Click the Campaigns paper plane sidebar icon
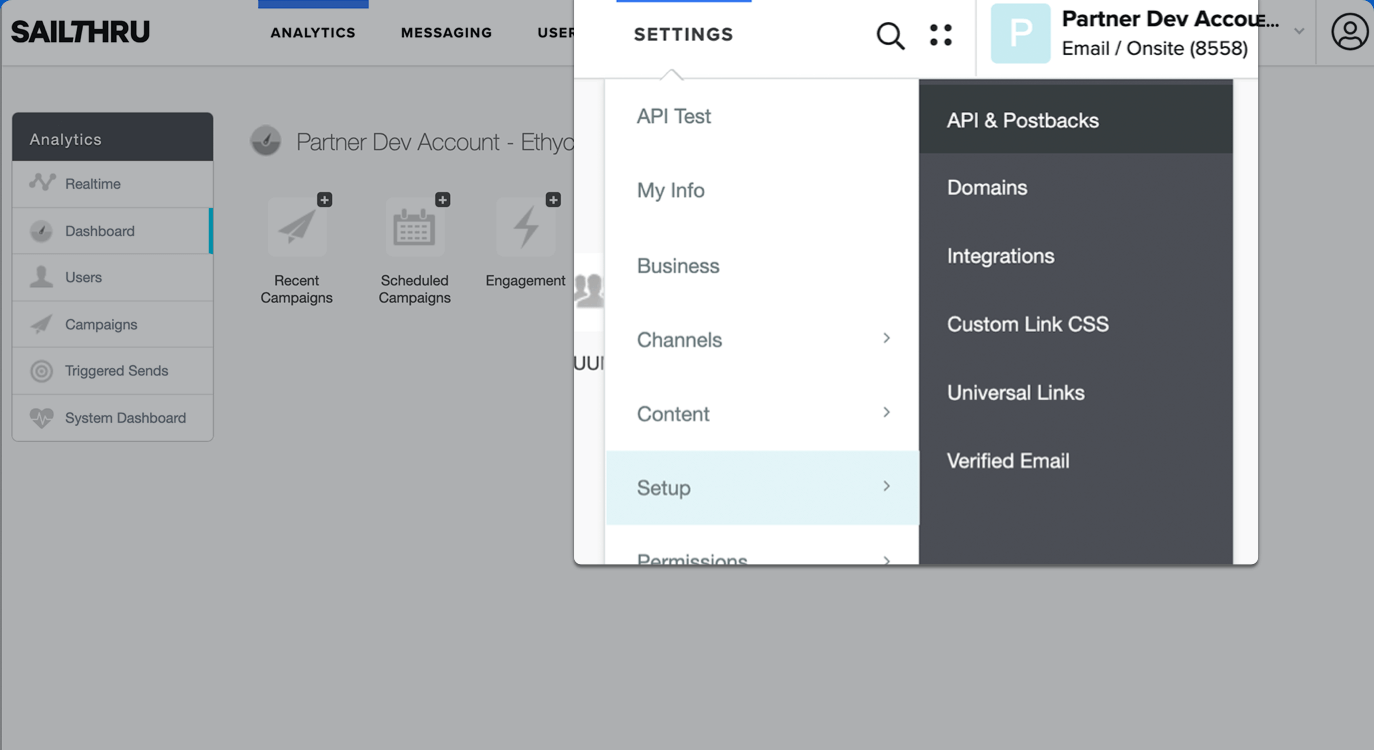This screenshot has width=1374, height=750. pyautogui.click(x=41, y=324)
